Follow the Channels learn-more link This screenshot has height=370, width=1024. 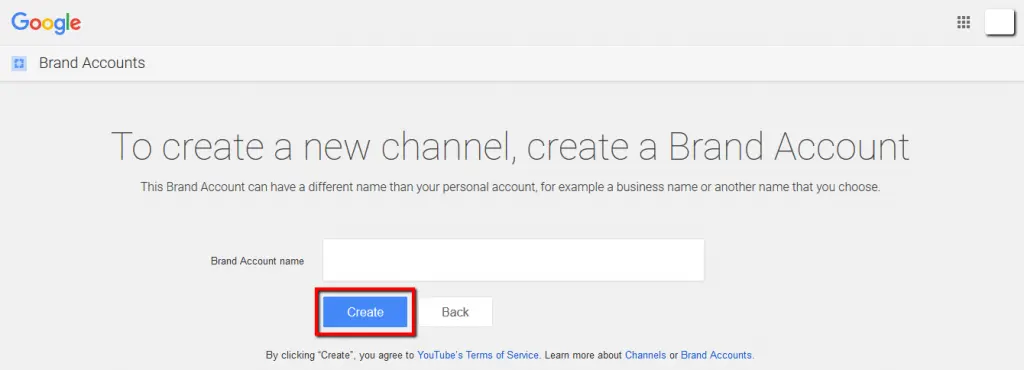click(645, 355)
